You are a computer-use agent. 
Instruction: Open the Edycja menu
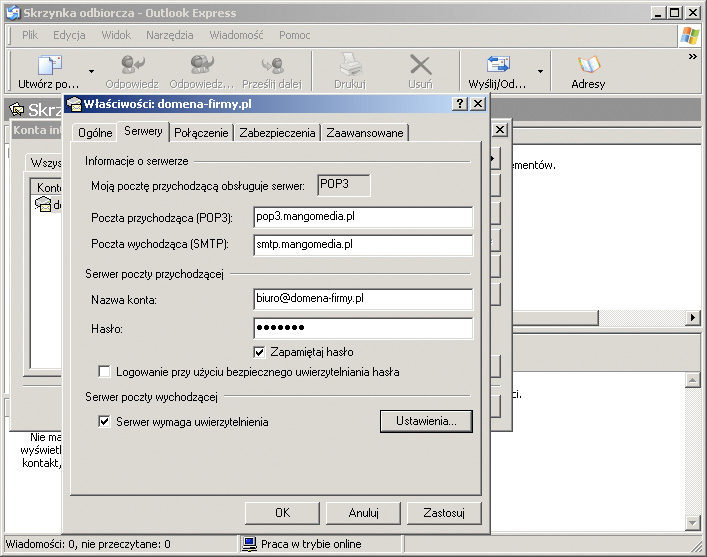[69, 35]
